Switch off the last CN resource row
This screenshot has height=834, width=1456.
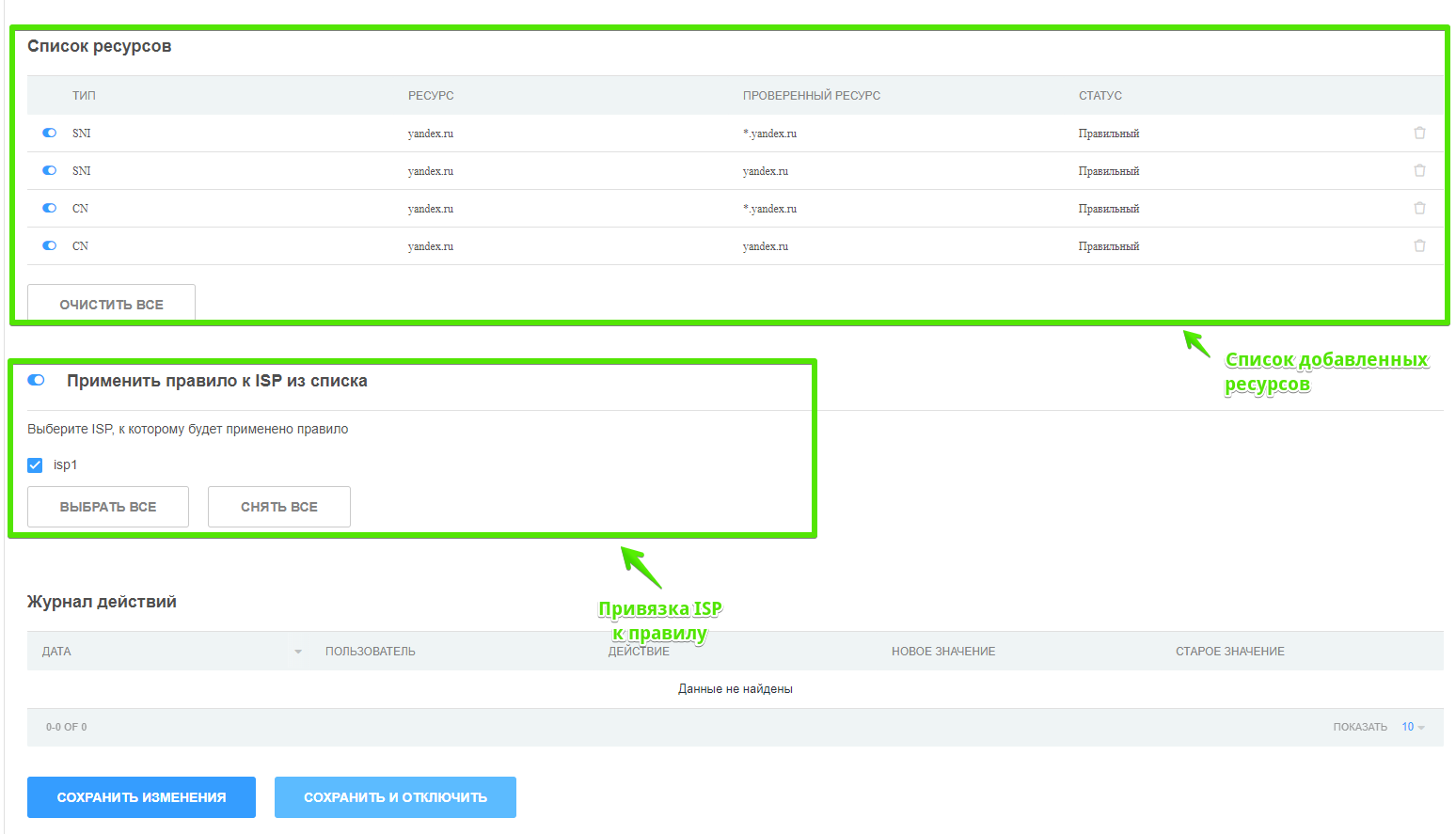click(x=50, y=246)
